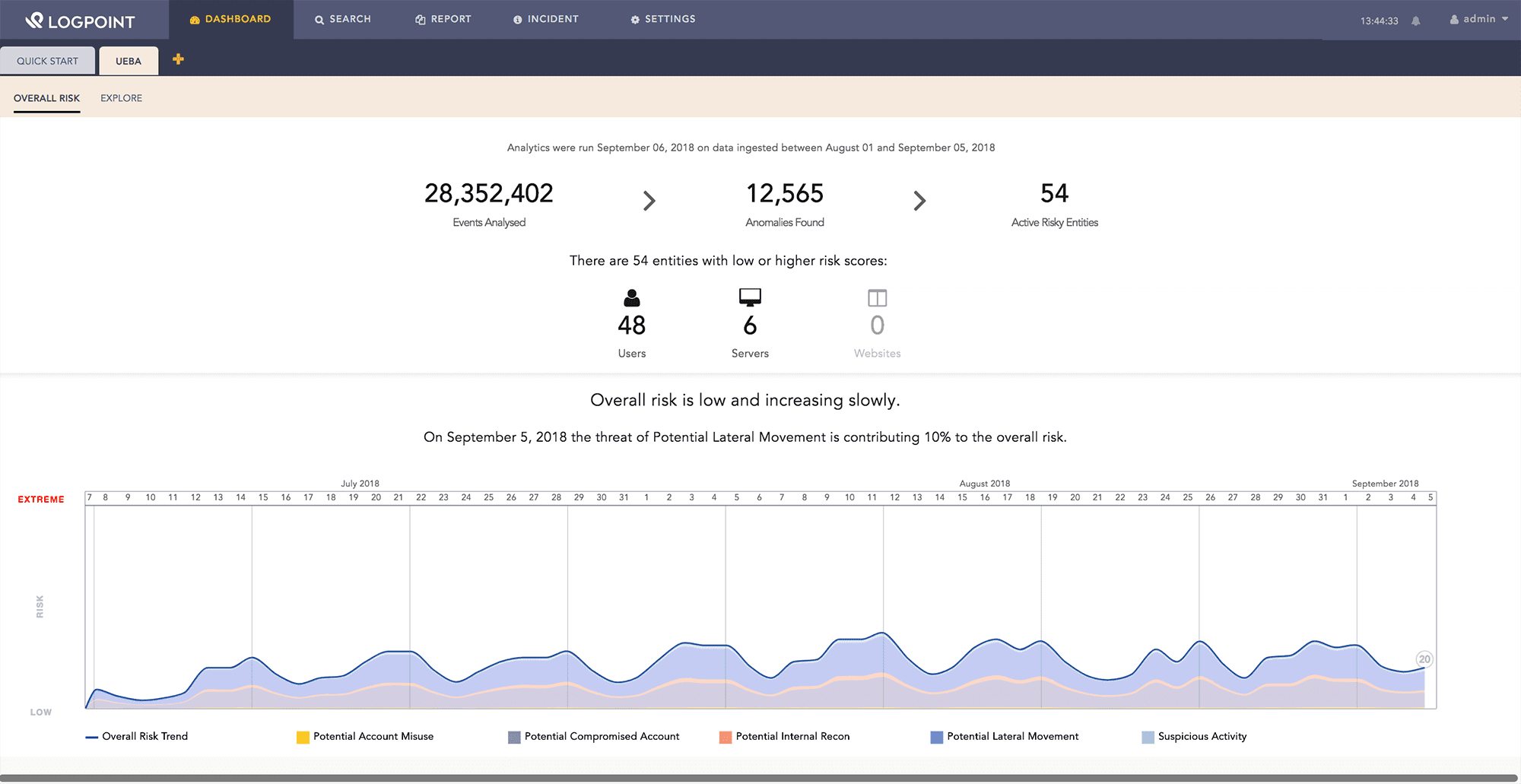Screen dimensions: 1521x784
Task: Select the September 2018 timeline label
Action: pos(1385,484)
